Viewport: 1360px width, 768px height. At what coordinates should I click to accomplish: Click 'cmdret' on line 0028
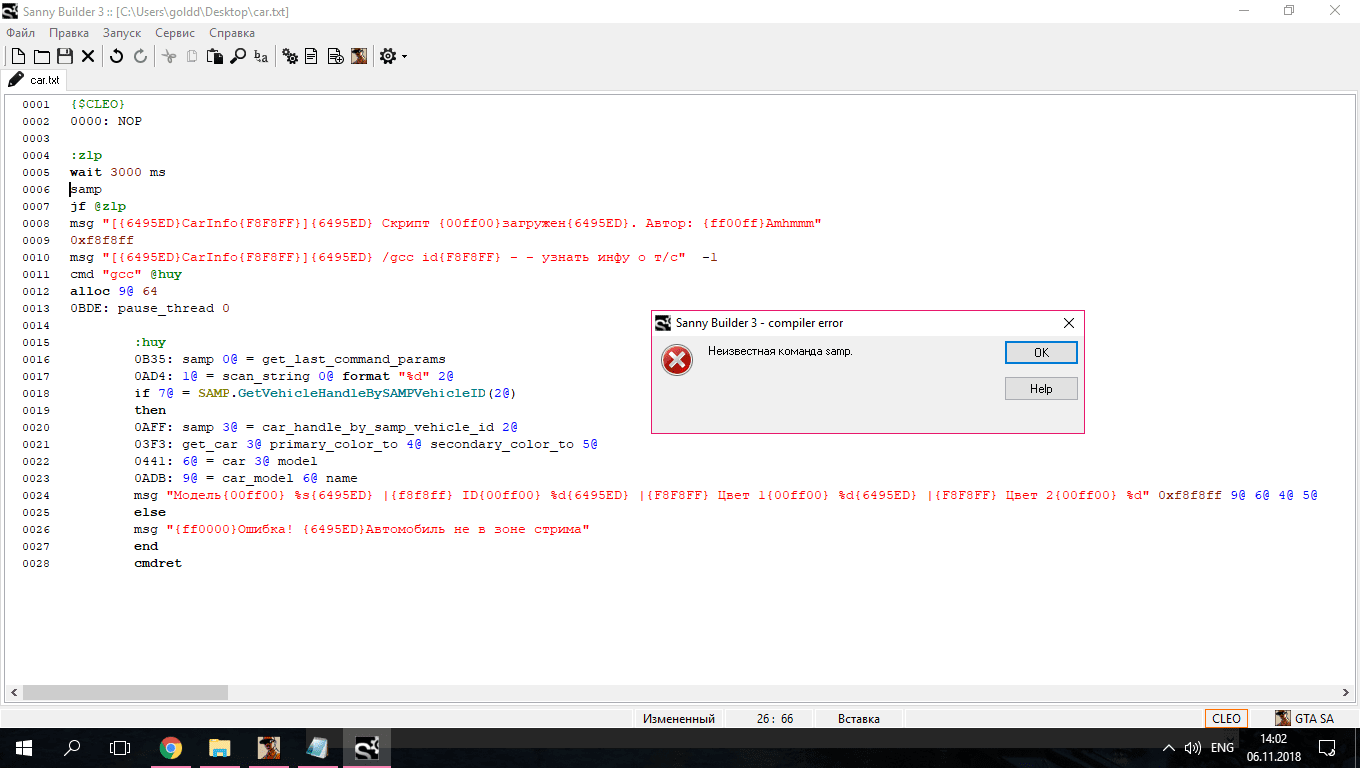click(158, 563)
